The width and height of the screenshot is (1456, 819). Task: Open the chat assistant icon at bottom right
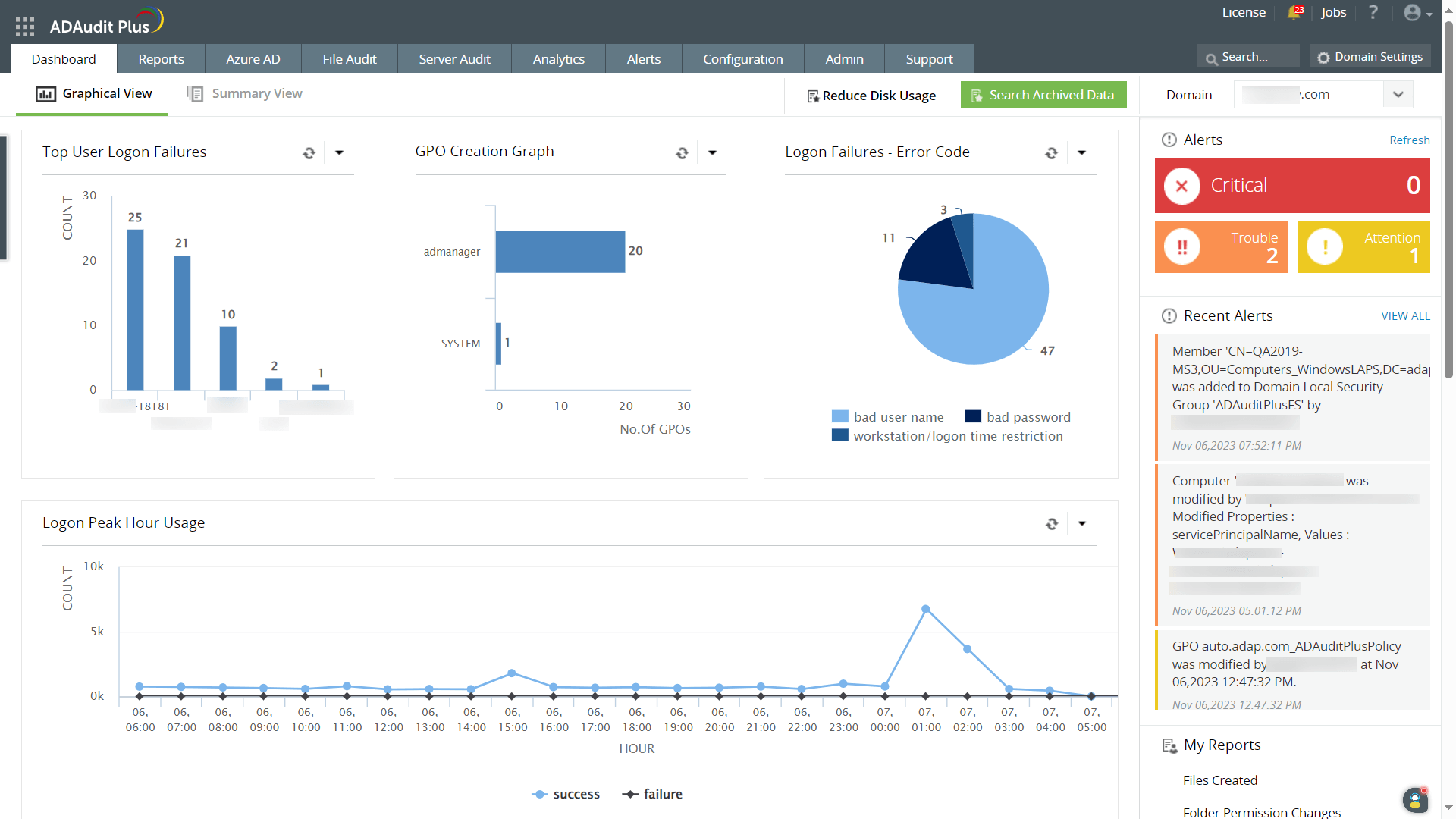[1414, 799]
